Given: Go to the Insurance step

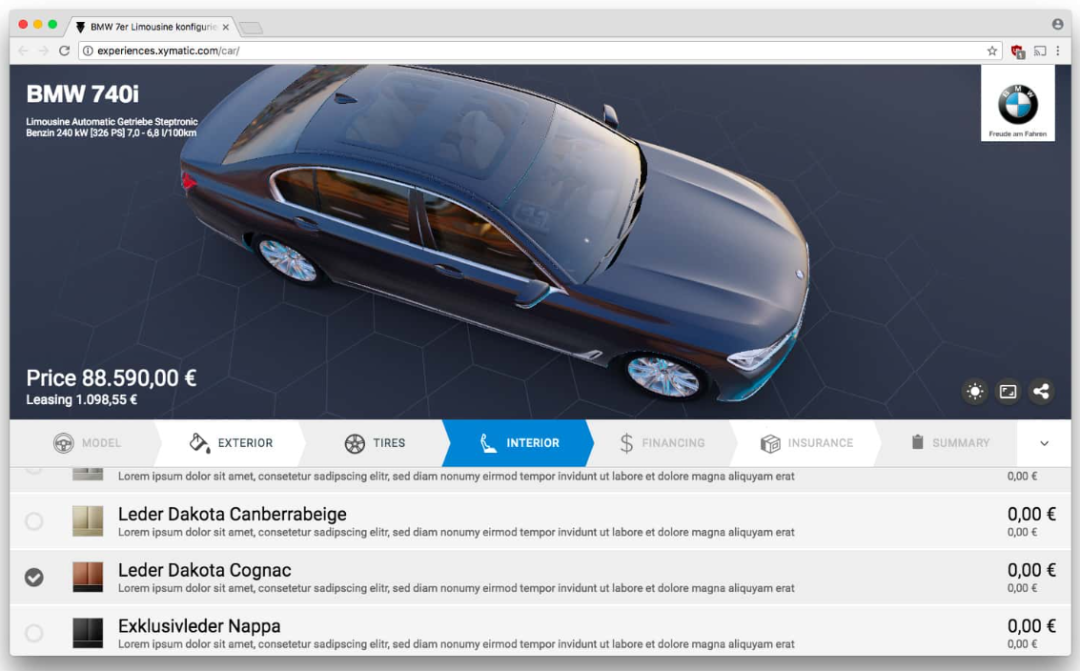Looking at the screenshot, I should pyautogui.click(x=806, y=443).
